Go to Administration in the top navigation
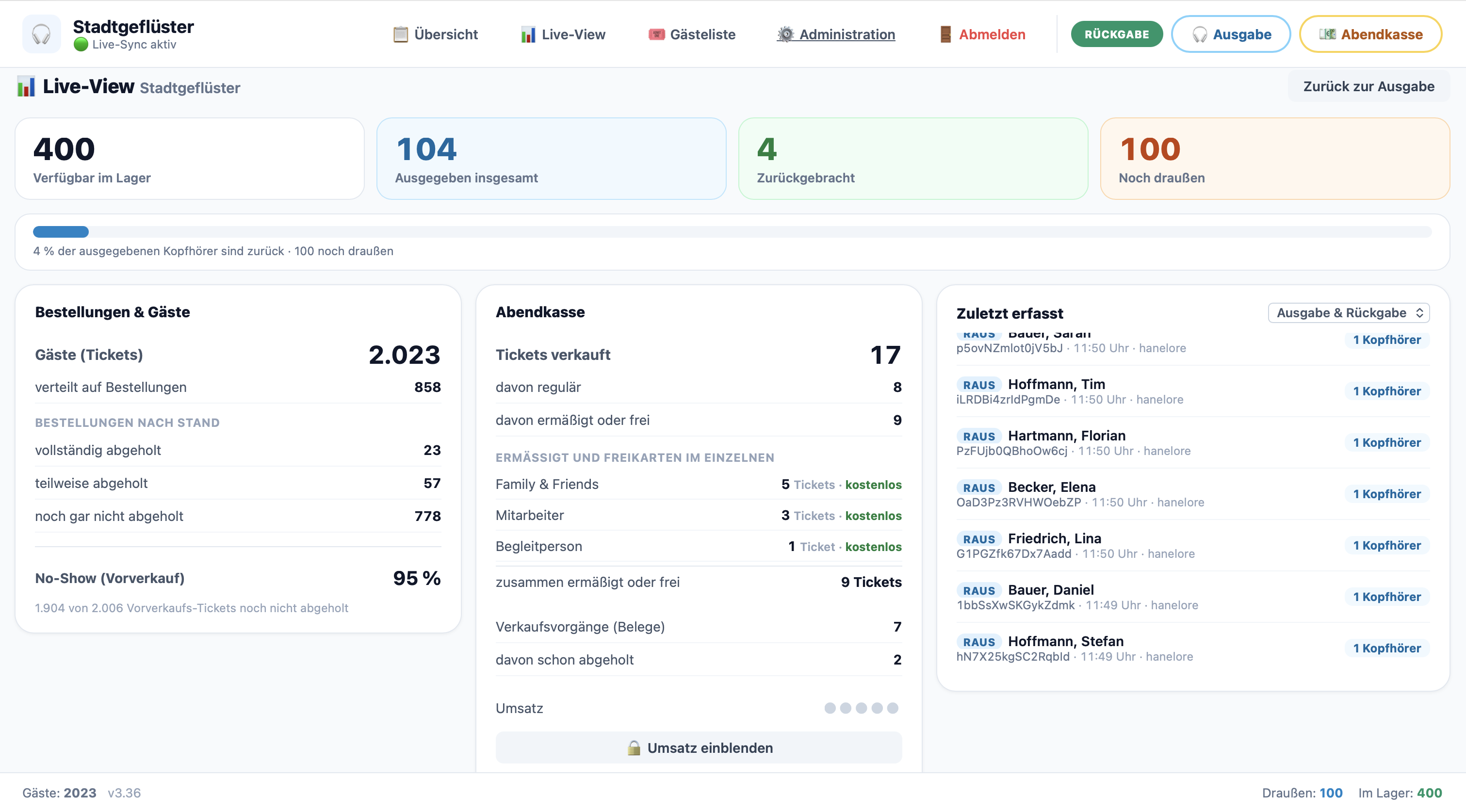 tap(836, 34)
